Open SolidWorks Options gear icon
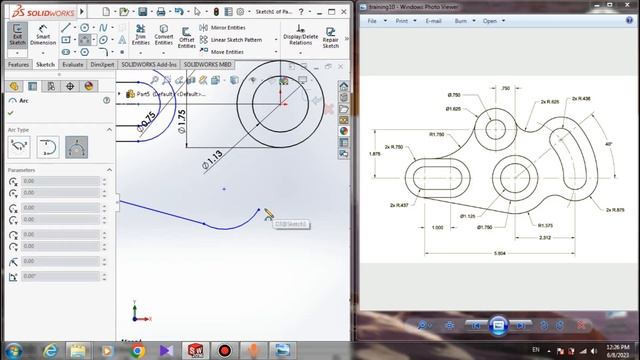 point(240,11)
